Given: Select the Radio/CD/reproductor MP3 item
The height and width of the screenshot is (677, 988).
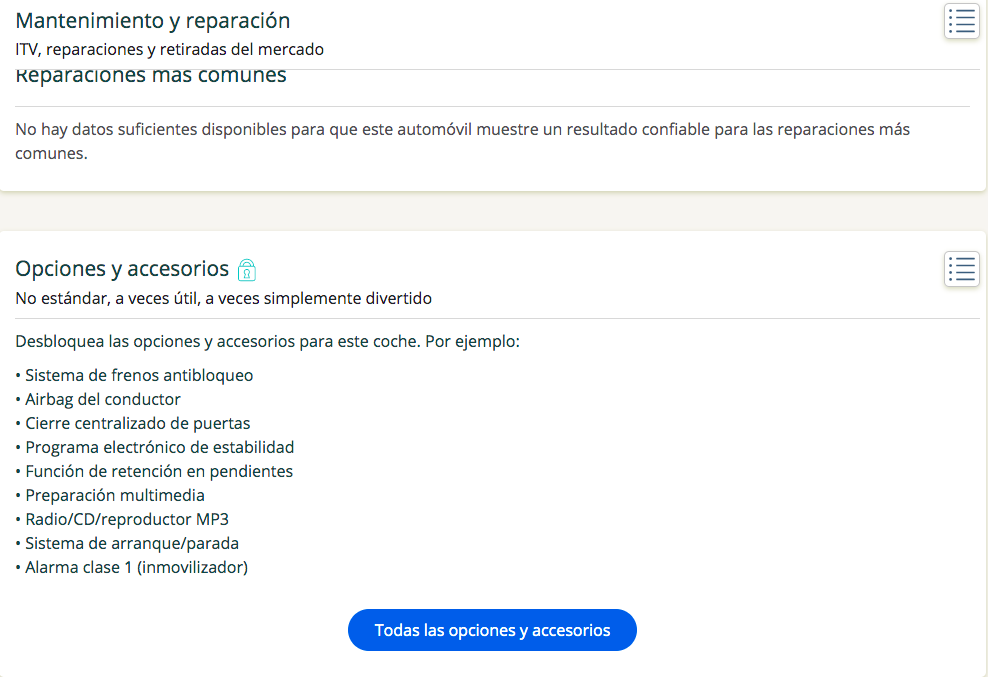Looking at the screenshot, I should [122, 519].
